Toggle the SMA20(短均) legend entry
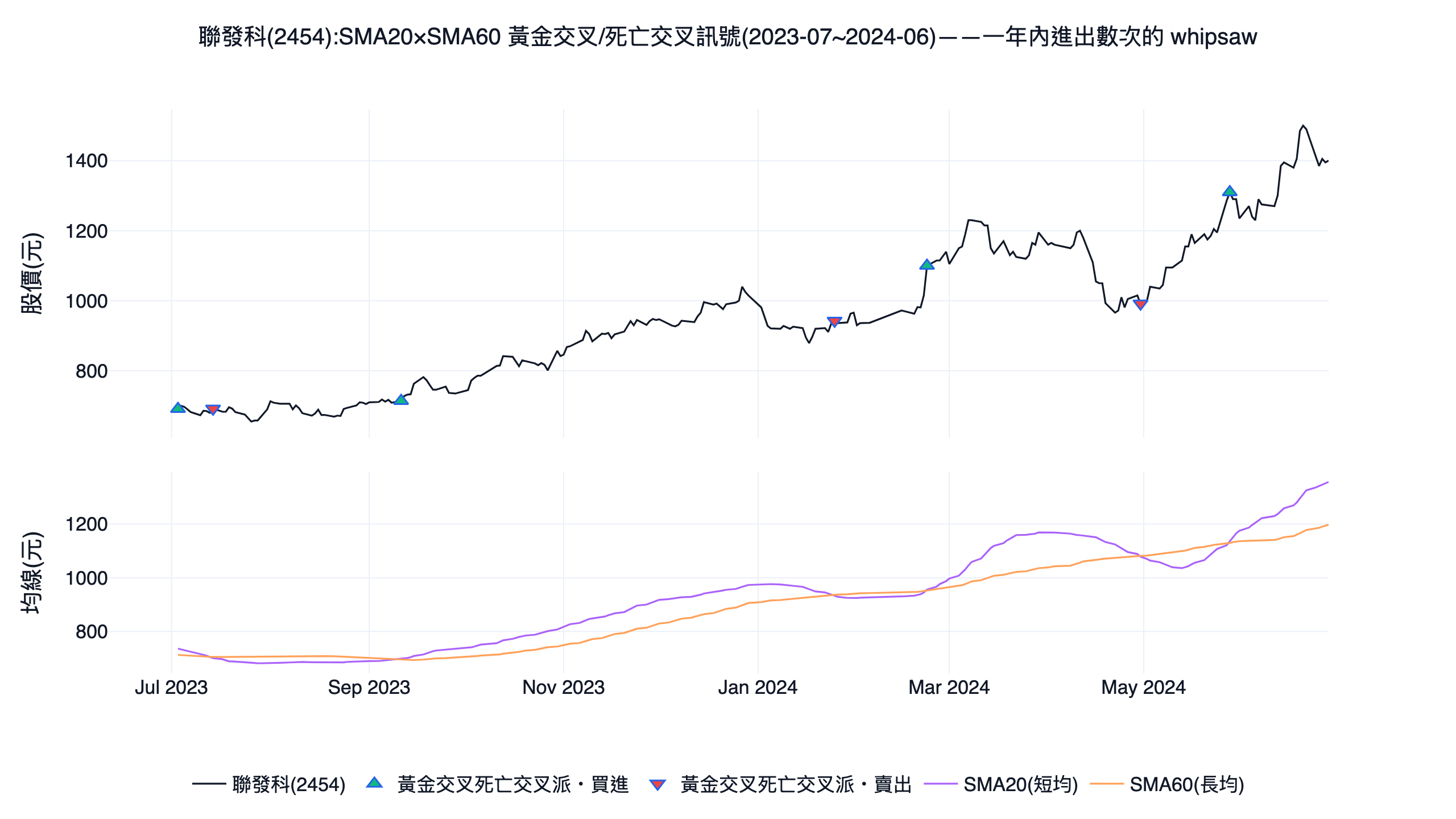This screenshot has height=819, width=1456. [1001, 784]
